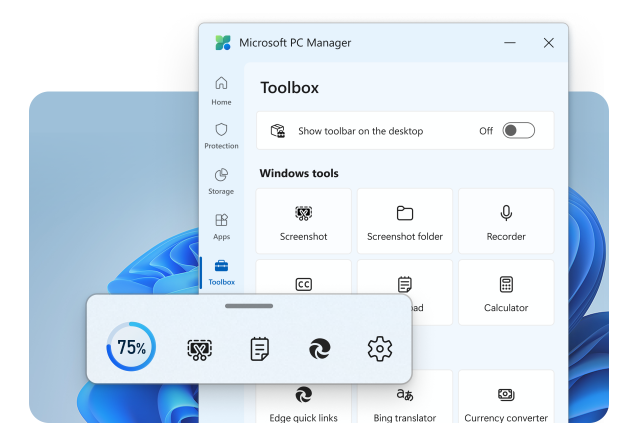The height and width of the screenshot is (445, 644).
Task: Click the 75% boost circle on the floating toolbar
Action: (x=131, y=347)
